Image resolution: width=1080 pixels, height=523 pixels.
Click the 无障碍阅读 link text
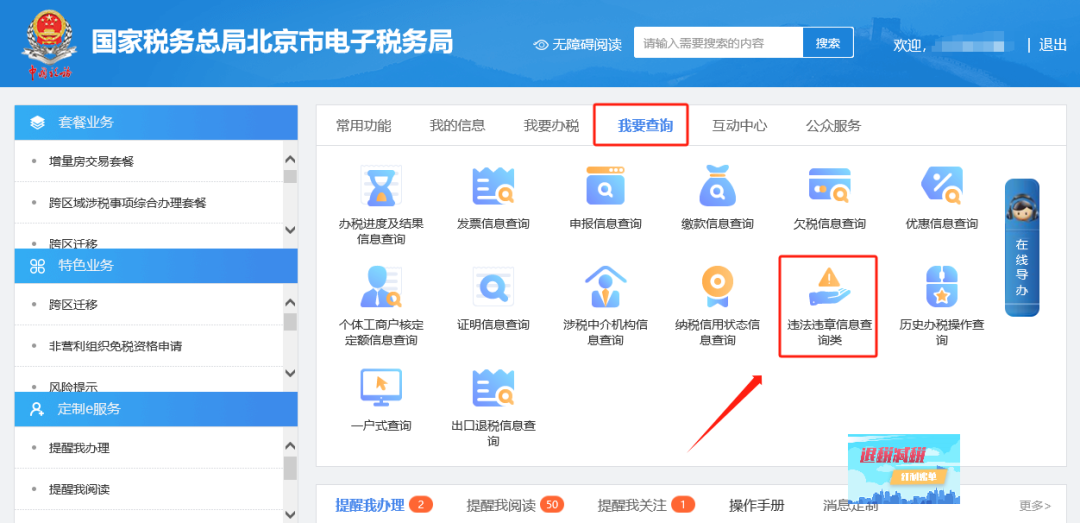(587, 45)
